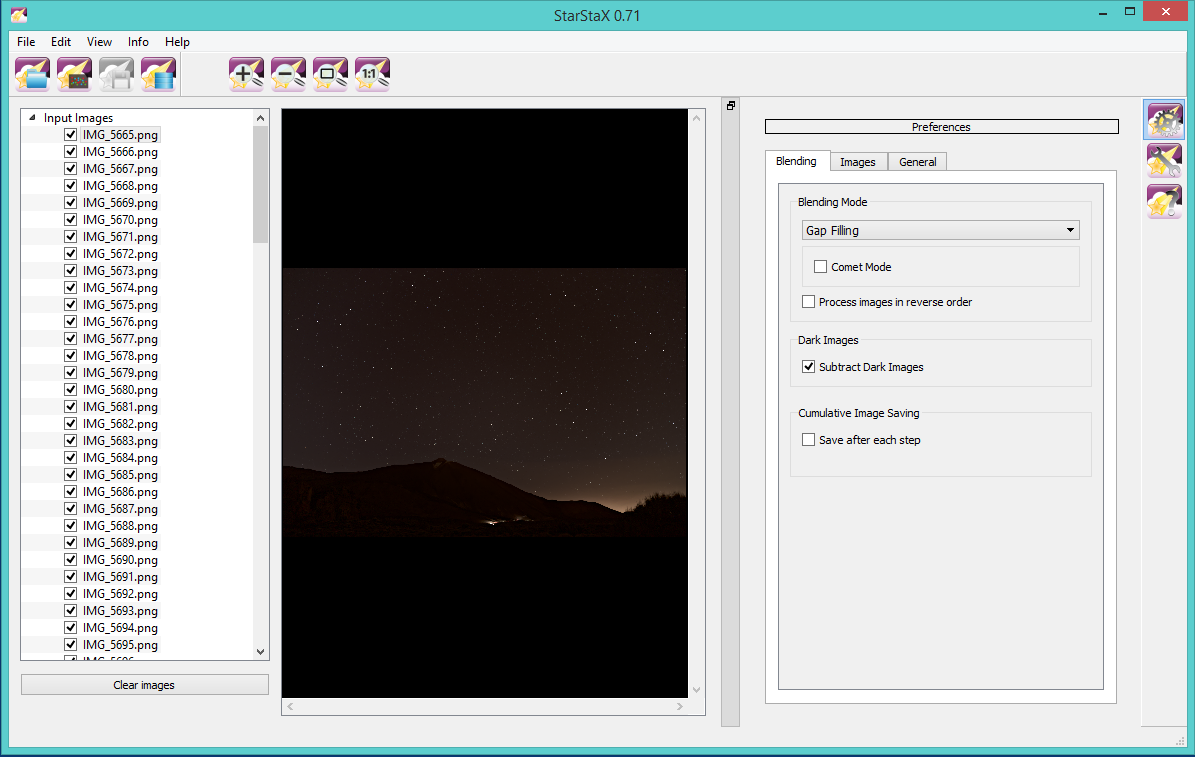The width and height of the screenshot is (1195, 757).
Task: Select IMG_5688.png in list
Action: (x=120, y=526)
